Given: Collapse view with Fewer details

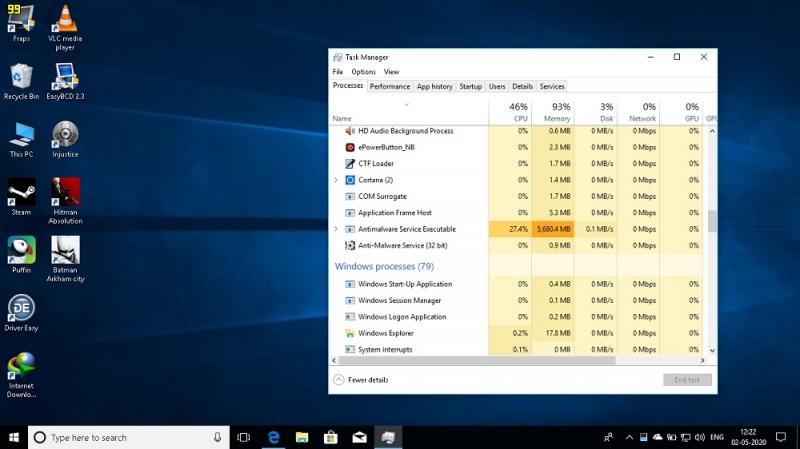Looking at the screenshot, I should tap(361, 380).
